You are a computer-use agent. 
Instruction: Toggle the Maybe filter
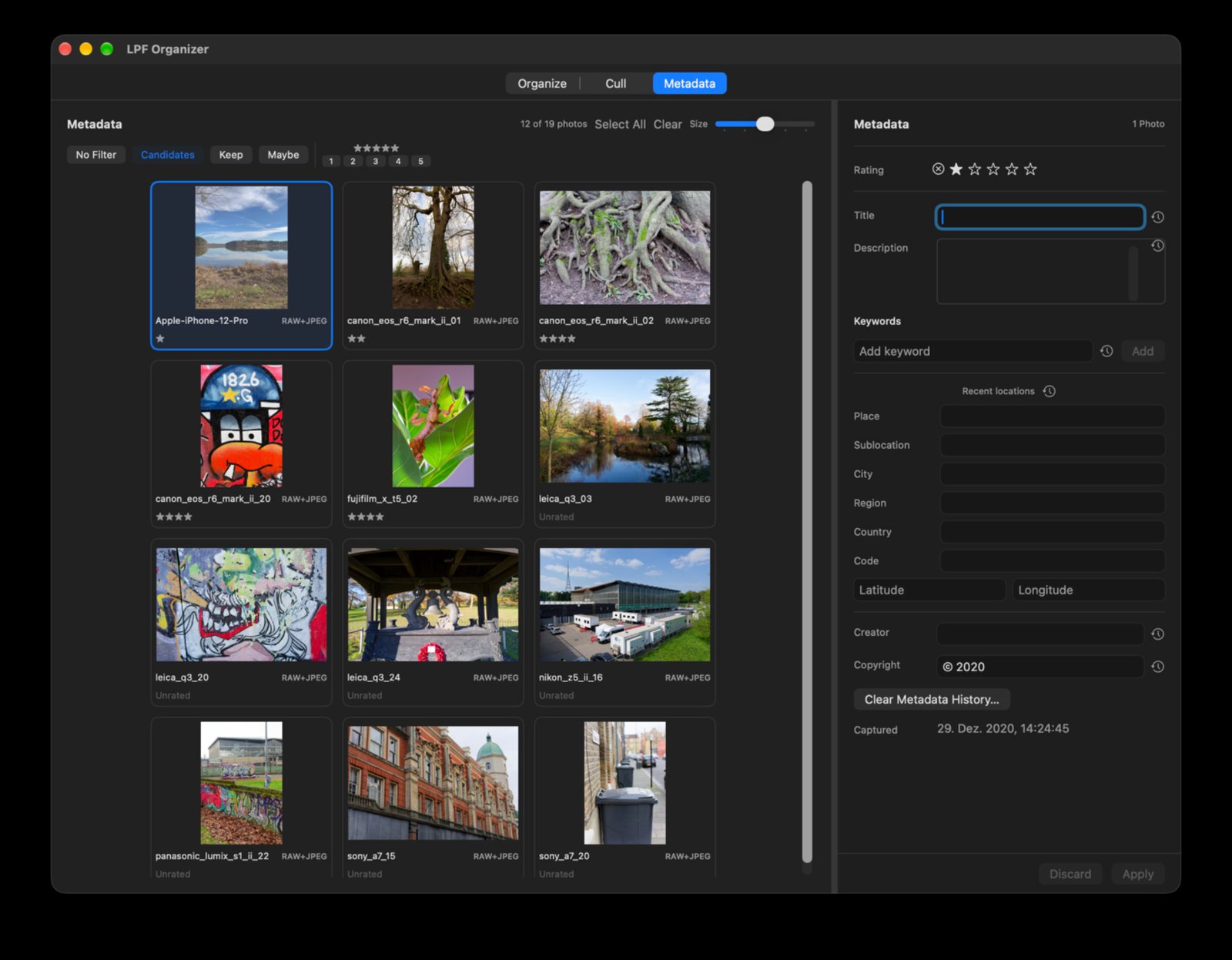[x=283, y=155]
